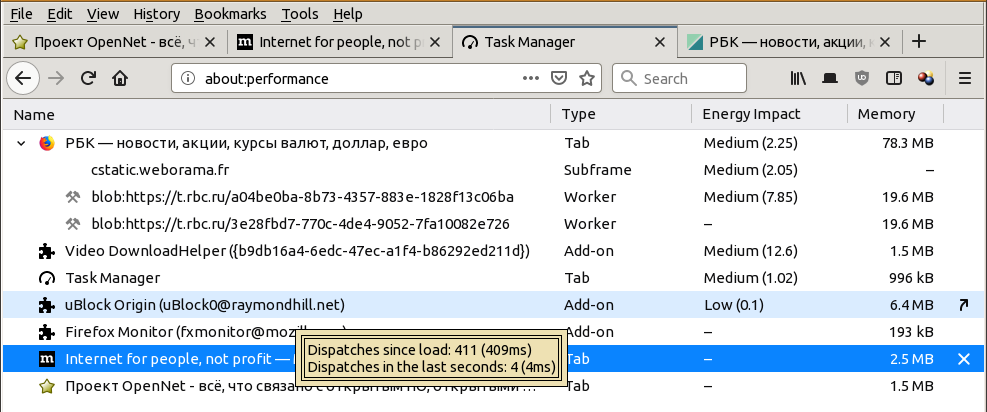The image size is (987, 412).
Task: Reload the current page
Action: [x=88, y=78]
